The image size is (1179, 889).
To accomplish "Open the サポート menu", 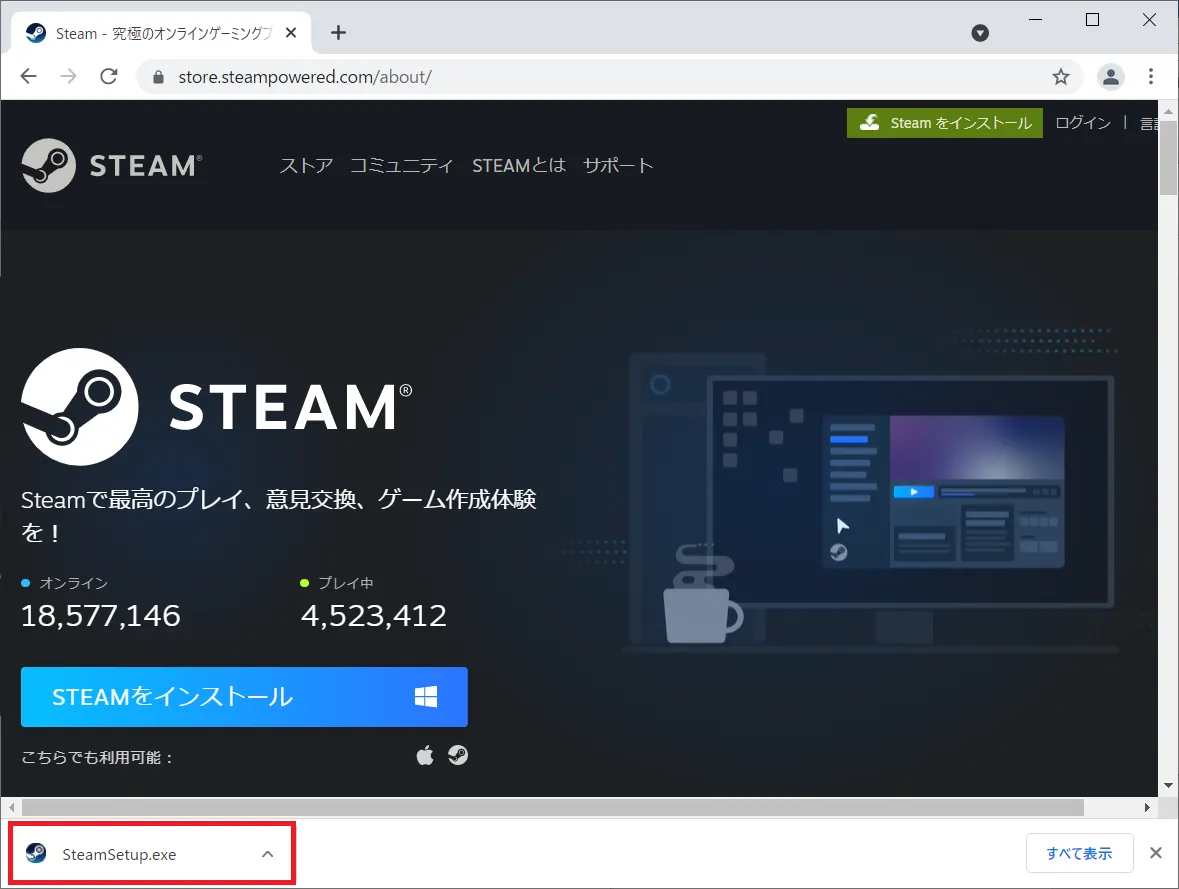I will [x=618, y=165].
